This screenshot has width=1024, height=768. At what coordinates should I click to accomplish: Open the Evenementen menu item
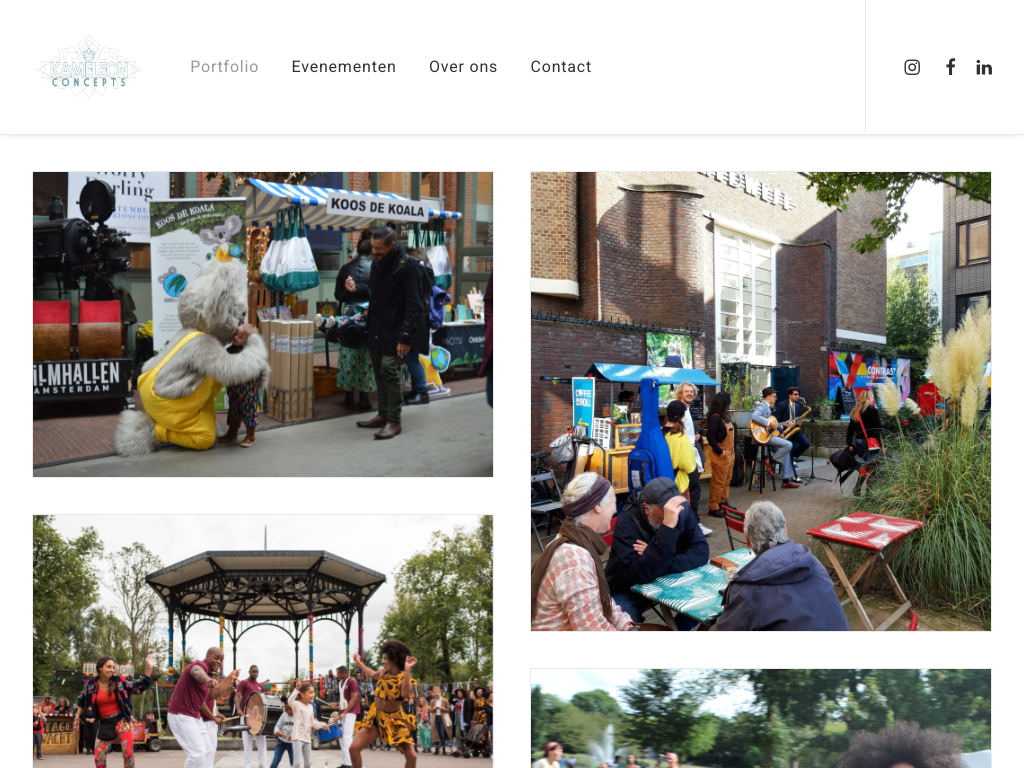[x=344, y=67]
